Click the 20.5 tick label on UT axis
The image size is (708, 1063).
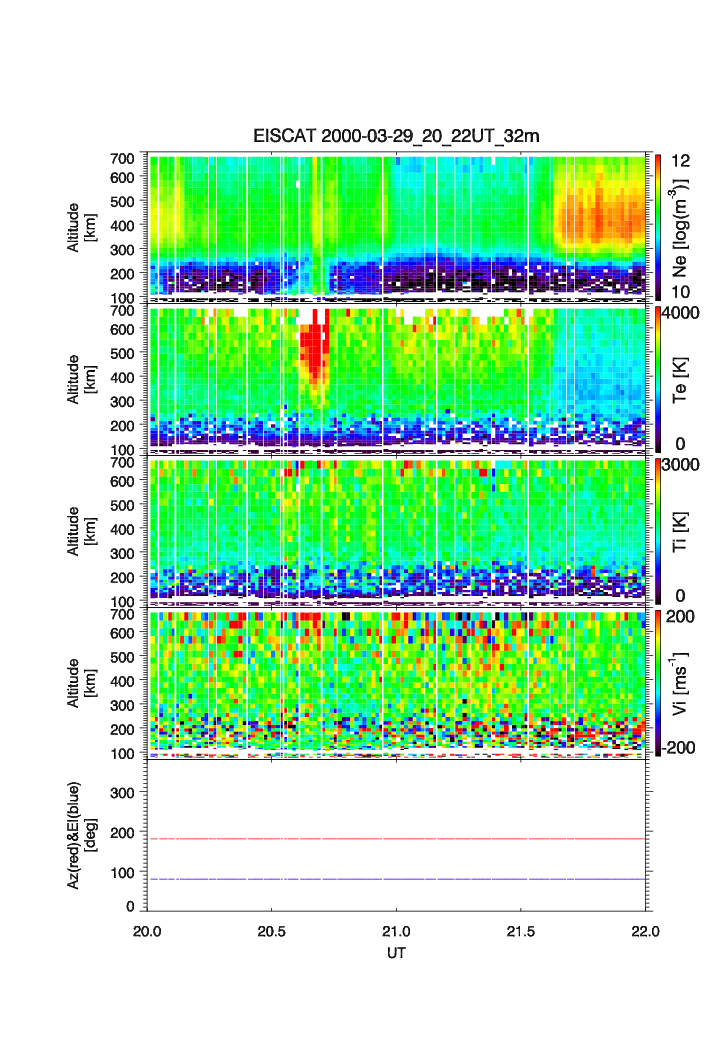[x=273, y=931]
